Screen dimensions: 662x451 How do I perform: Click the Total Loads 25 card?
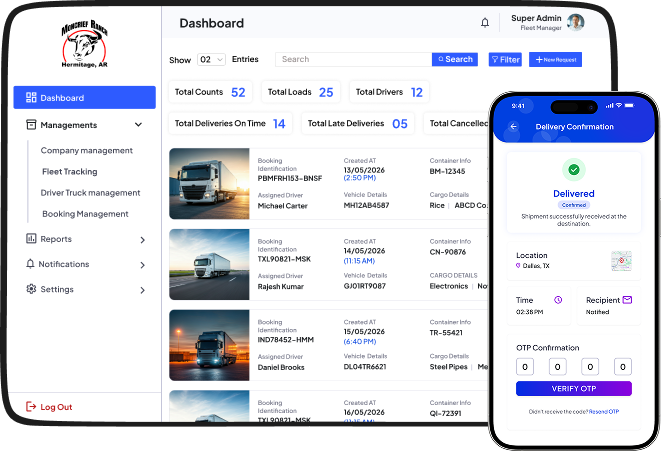tap(301, 92)
